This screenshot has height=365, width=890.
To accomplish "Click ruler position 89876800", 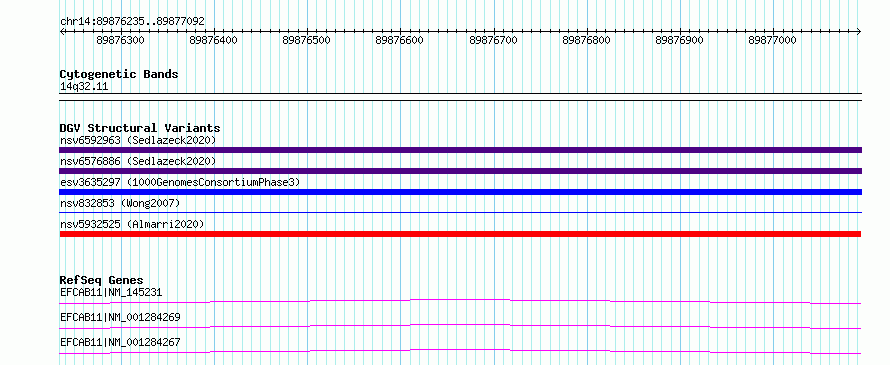I will (x=586, y=40).
